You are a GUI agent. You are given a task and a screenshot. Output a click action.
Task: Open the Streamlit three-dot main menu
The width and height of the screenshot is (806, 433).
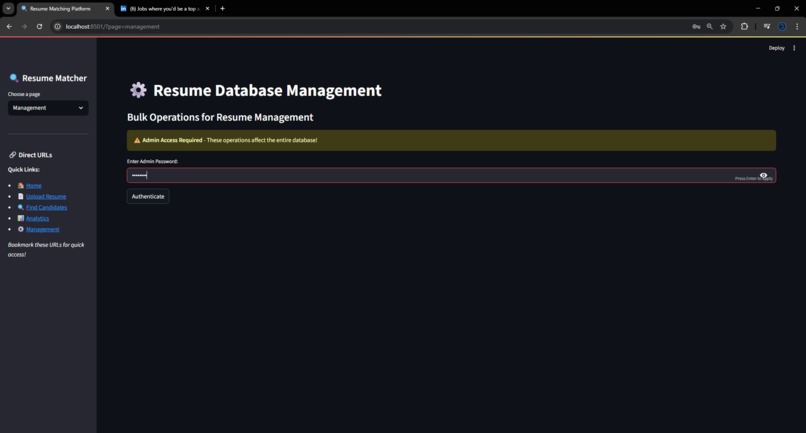(x=794, y=48)
